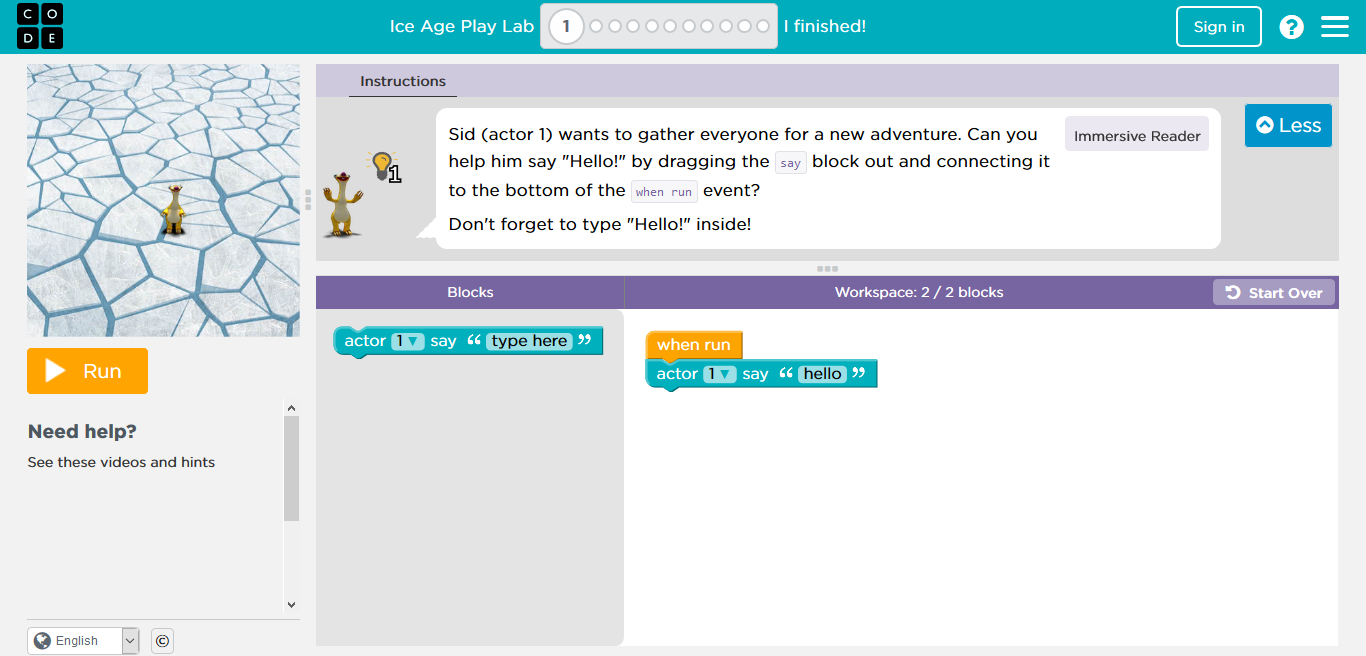Select the 'when run' event block
The image size is (1366, 656).
click(694, 345)
